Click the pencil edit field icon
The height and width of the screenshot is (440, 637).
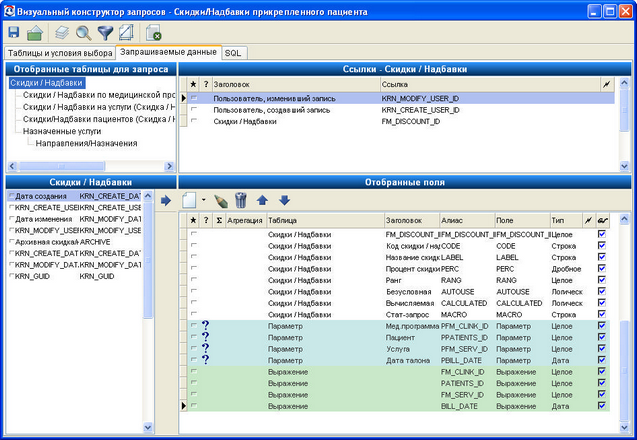[221, 200]
